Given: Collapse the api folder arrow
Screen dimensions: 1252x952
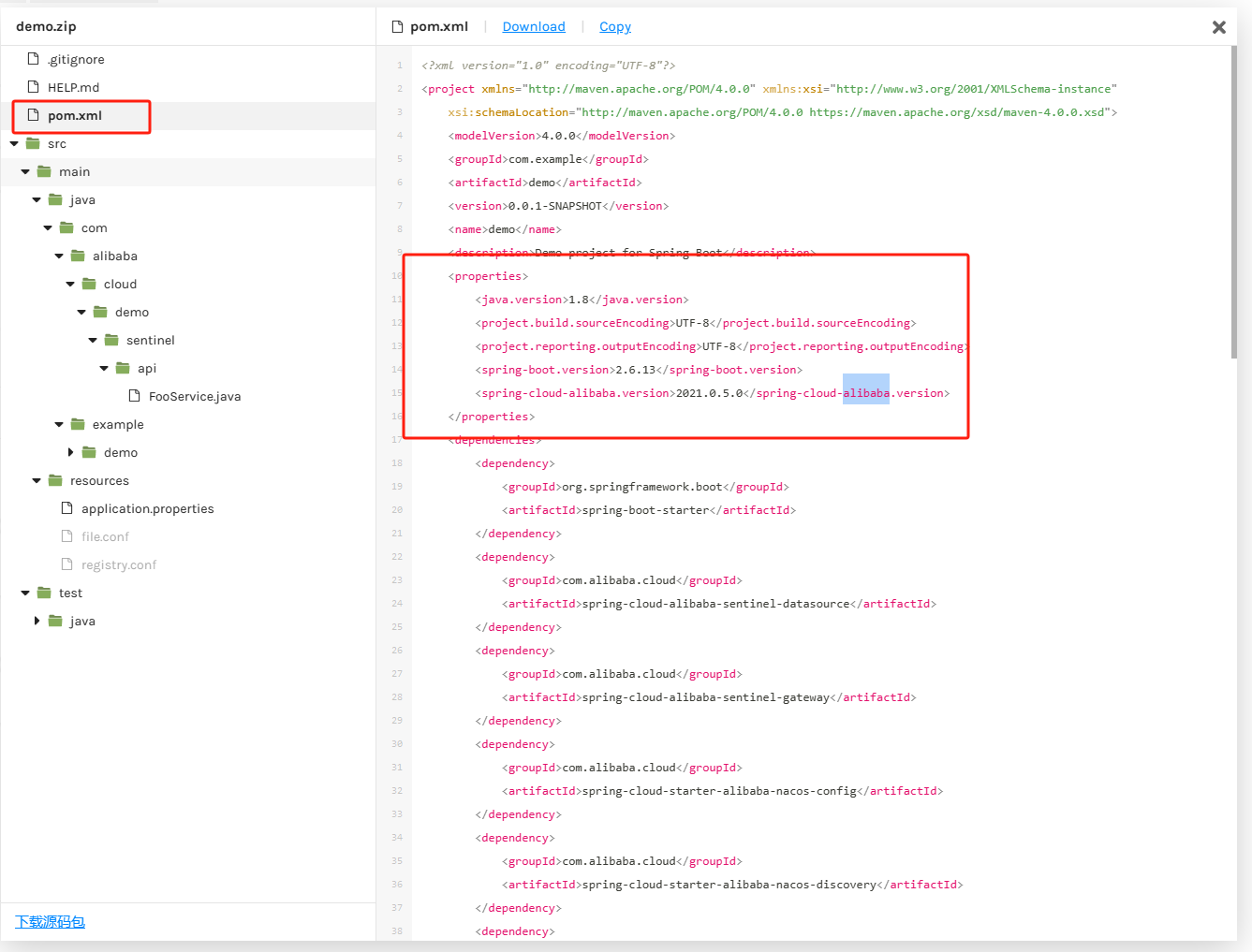Looking at the screenshot, I should pyautogui.click(x=104, y=368).
